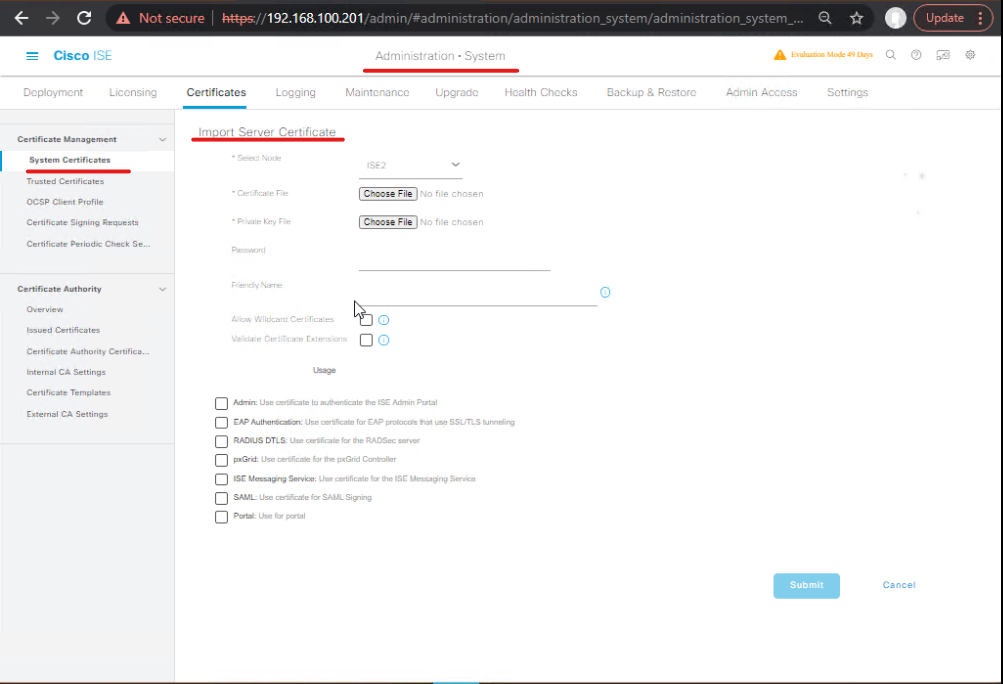This screenshot has height=684, width=1003.
Task: Switch to the Maintenance tab
Action: 377,92
